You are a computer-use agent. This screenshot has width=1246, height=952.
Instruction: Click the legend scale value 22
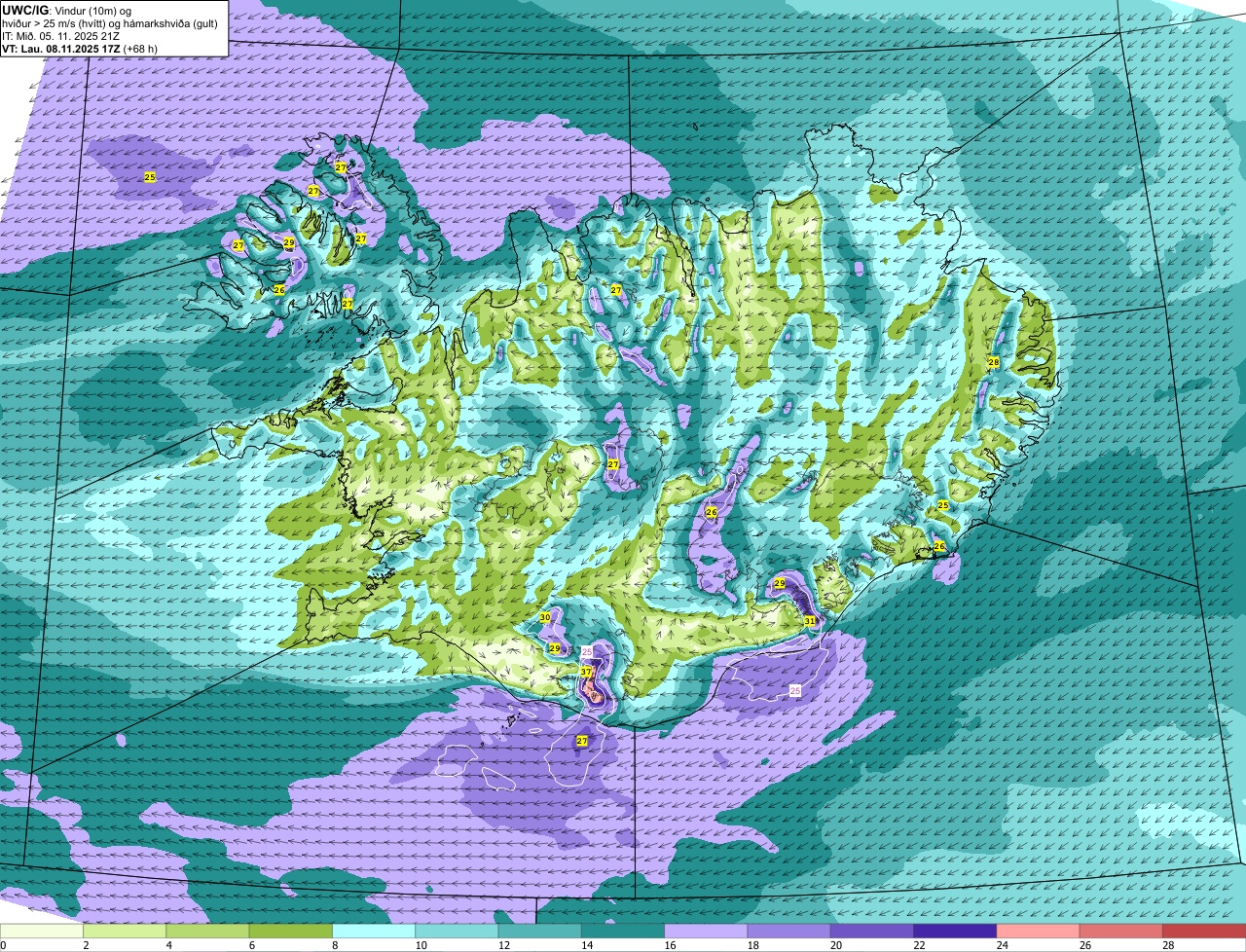[x=917, y=945]
